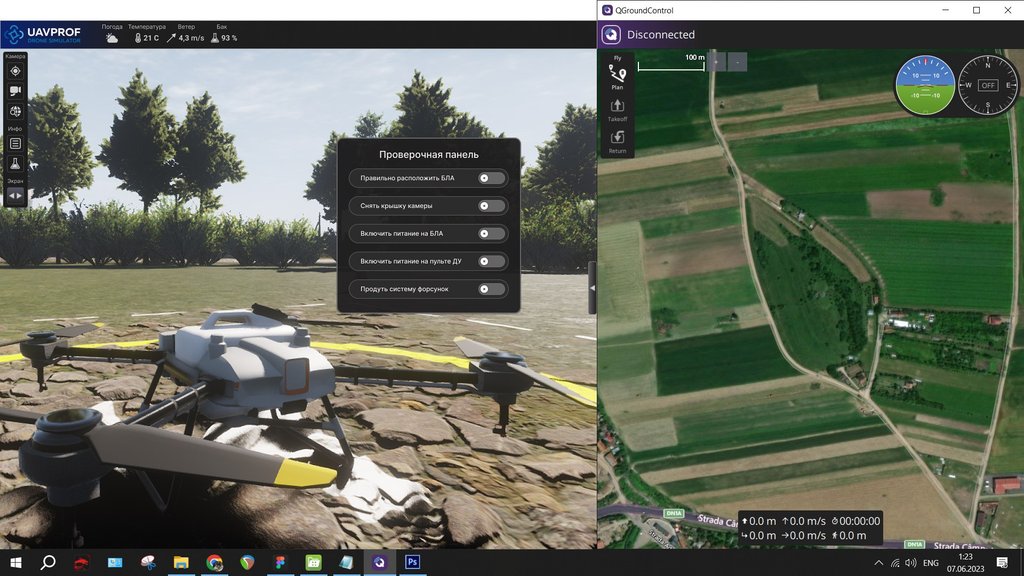Click the Takeoff action icon
Image resolution: width=1024 pixels, height=576 pixels.
tap(617, 110)
